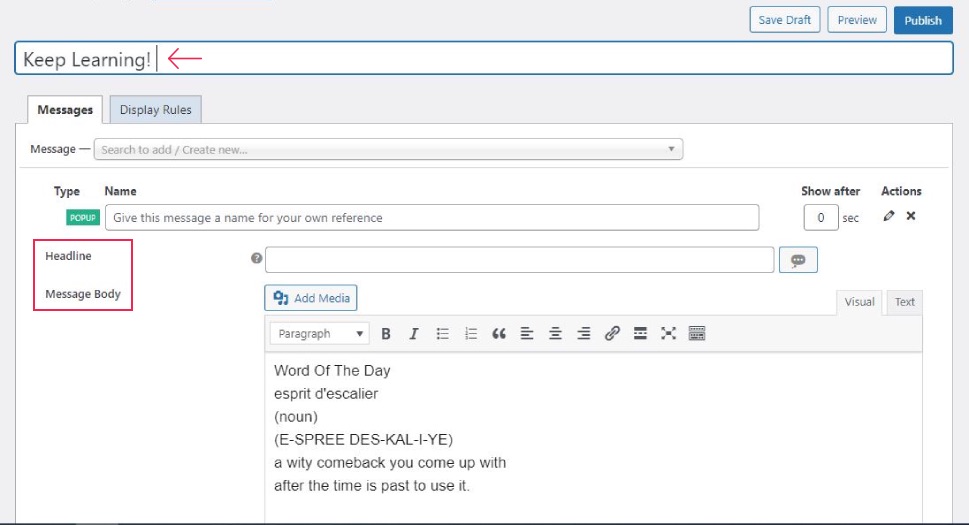Click the 'Actions' column header
The height and width of the screenshot is (525, 969).
tap(901, 191)
